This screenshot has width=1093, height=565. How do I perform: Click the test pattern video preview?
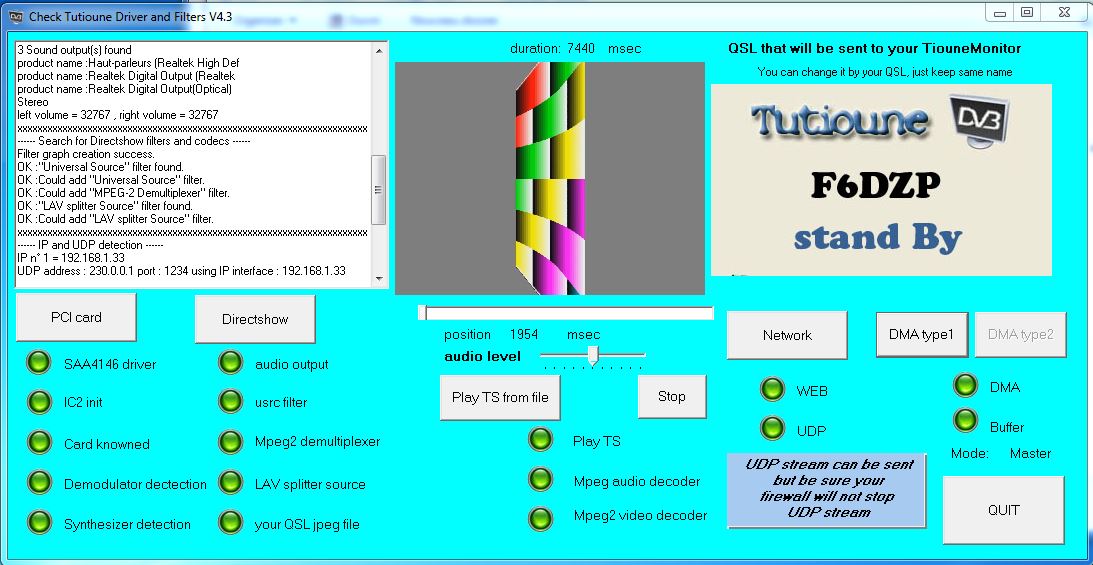tap(550, 178)
